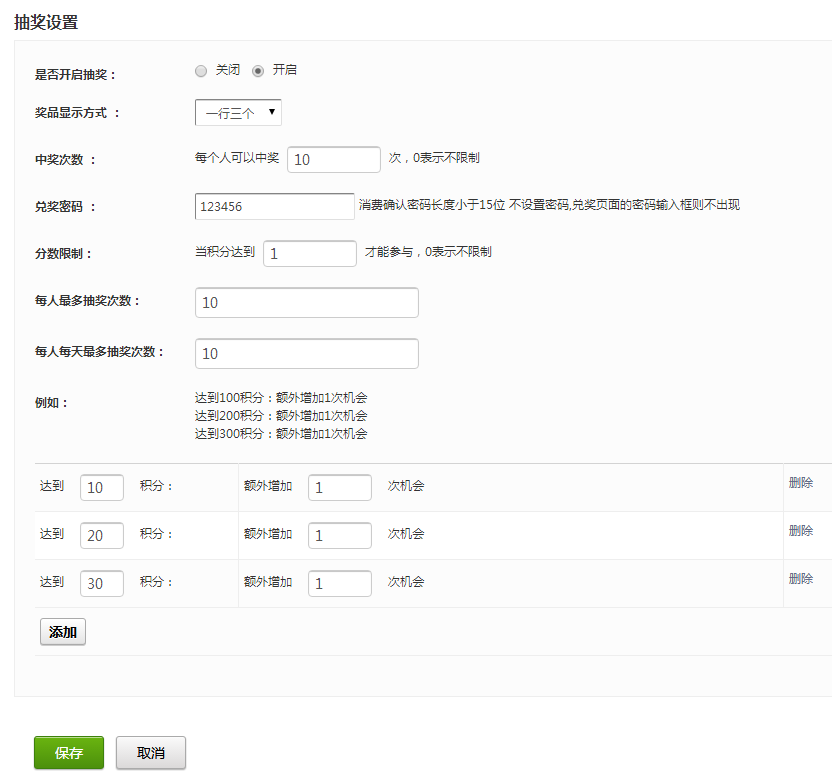Delete the 10积分 rule row
The width and height of the screenshot is (832, 773).
801,482
